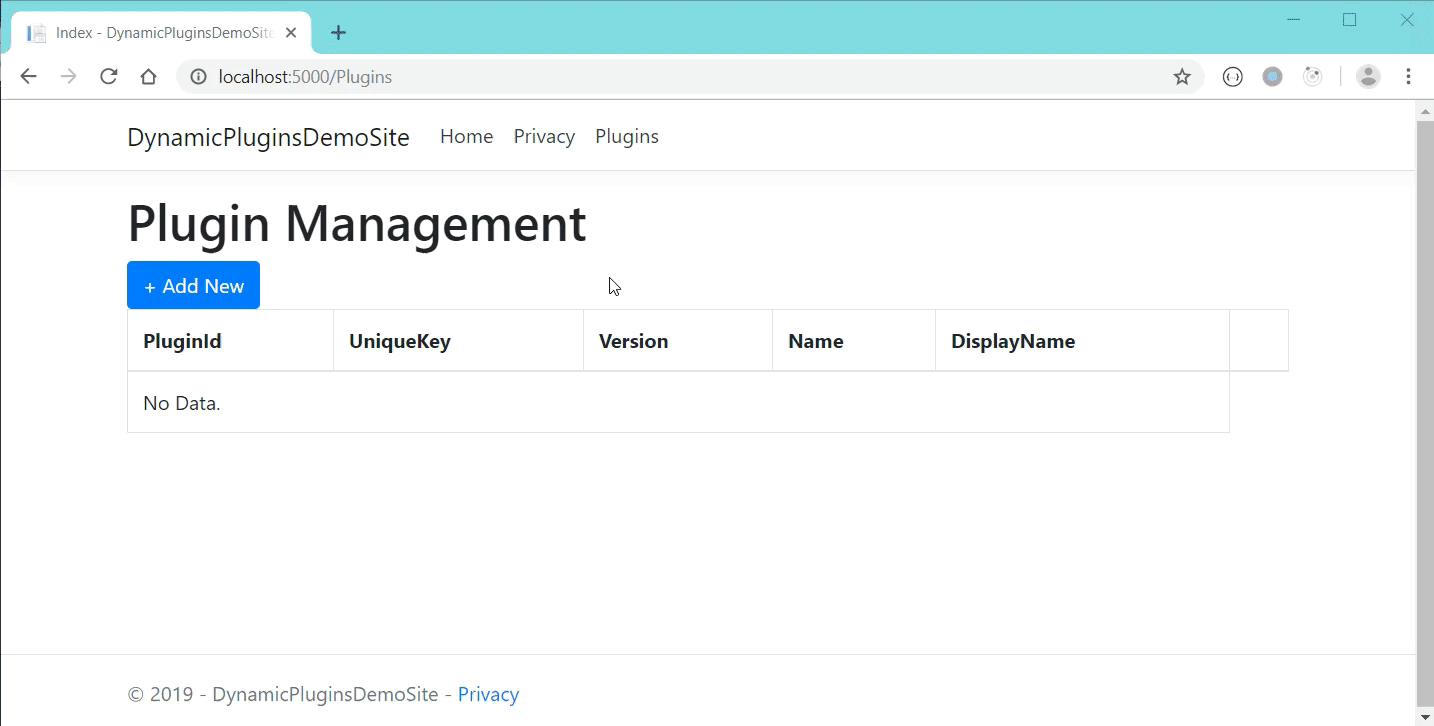Click the PluginId column header
This screenshot has width=1434, height=726.
[x=230, y=341]
